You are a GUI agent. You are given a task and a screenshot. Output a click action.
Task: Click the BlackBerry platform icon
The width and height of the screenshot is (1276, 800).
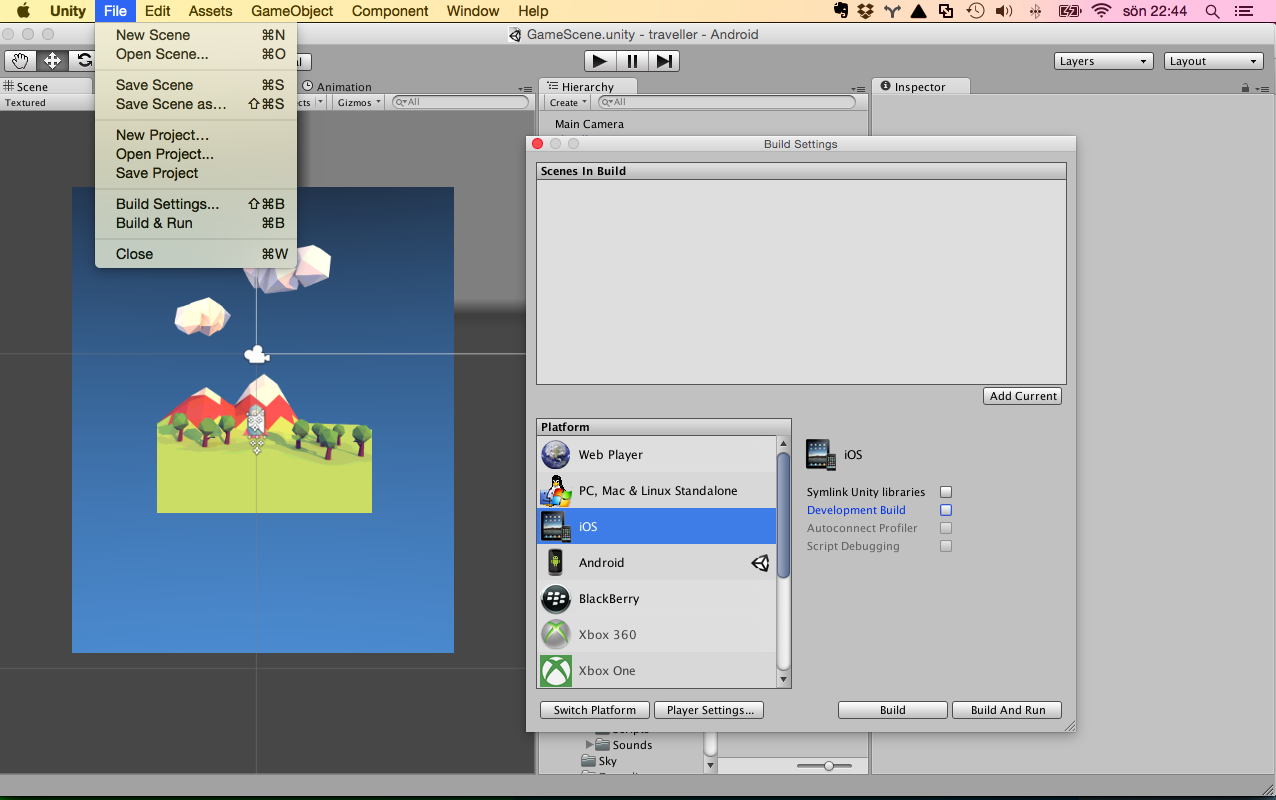(x=556, y=599)
